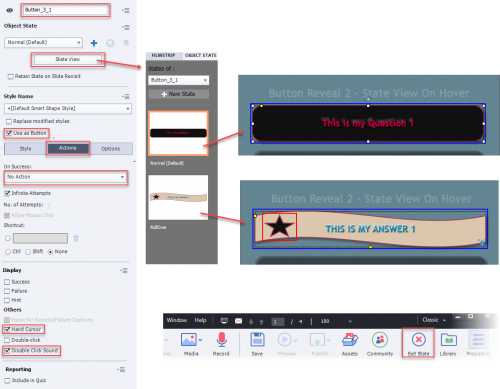Image resolution: width=500 pixels, height=389 pixels.
Task: Click the Exit State toolbar icon
Action: click(x=418, y=340)
